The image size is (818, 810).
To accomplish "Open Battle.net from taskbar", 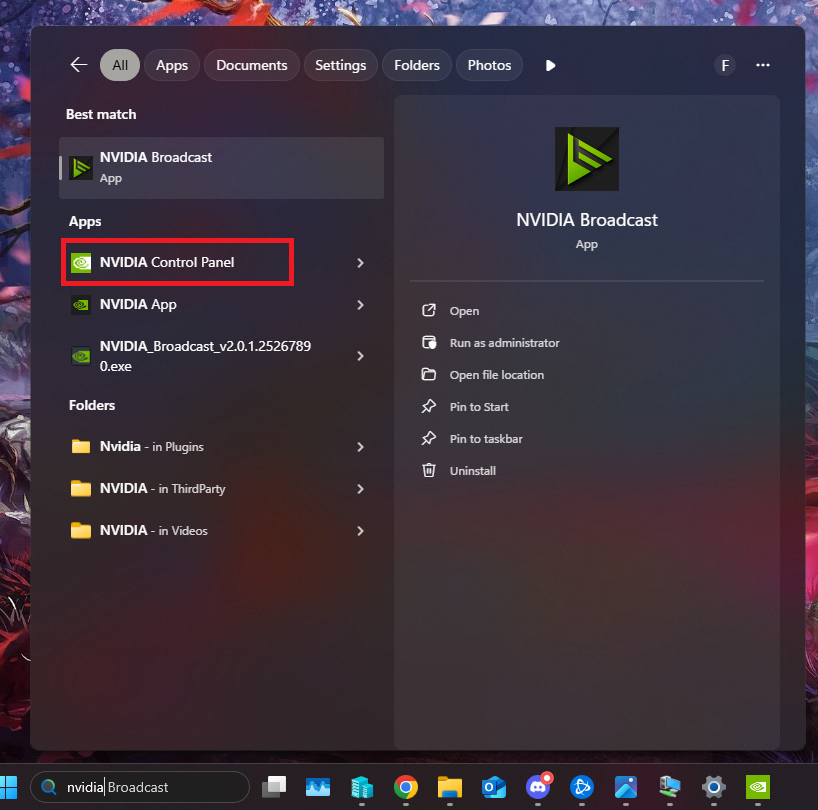I will pos(582,787).
